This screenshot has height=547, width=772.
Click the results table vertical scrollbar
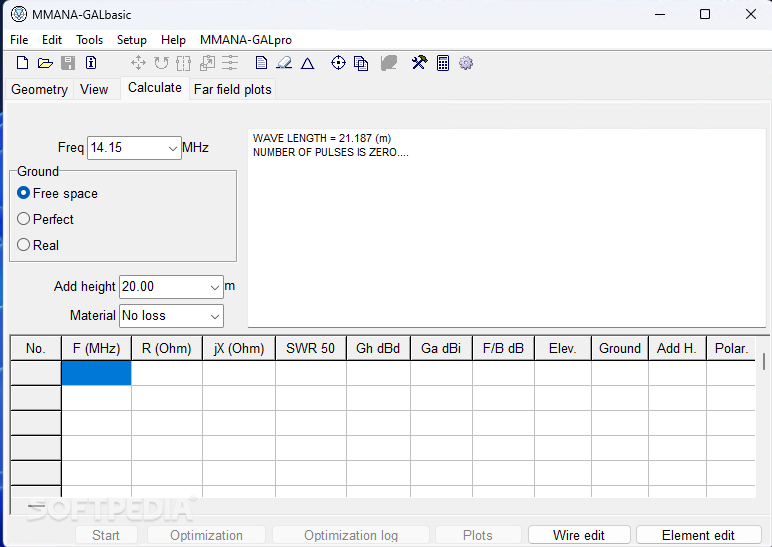(764, 362)
